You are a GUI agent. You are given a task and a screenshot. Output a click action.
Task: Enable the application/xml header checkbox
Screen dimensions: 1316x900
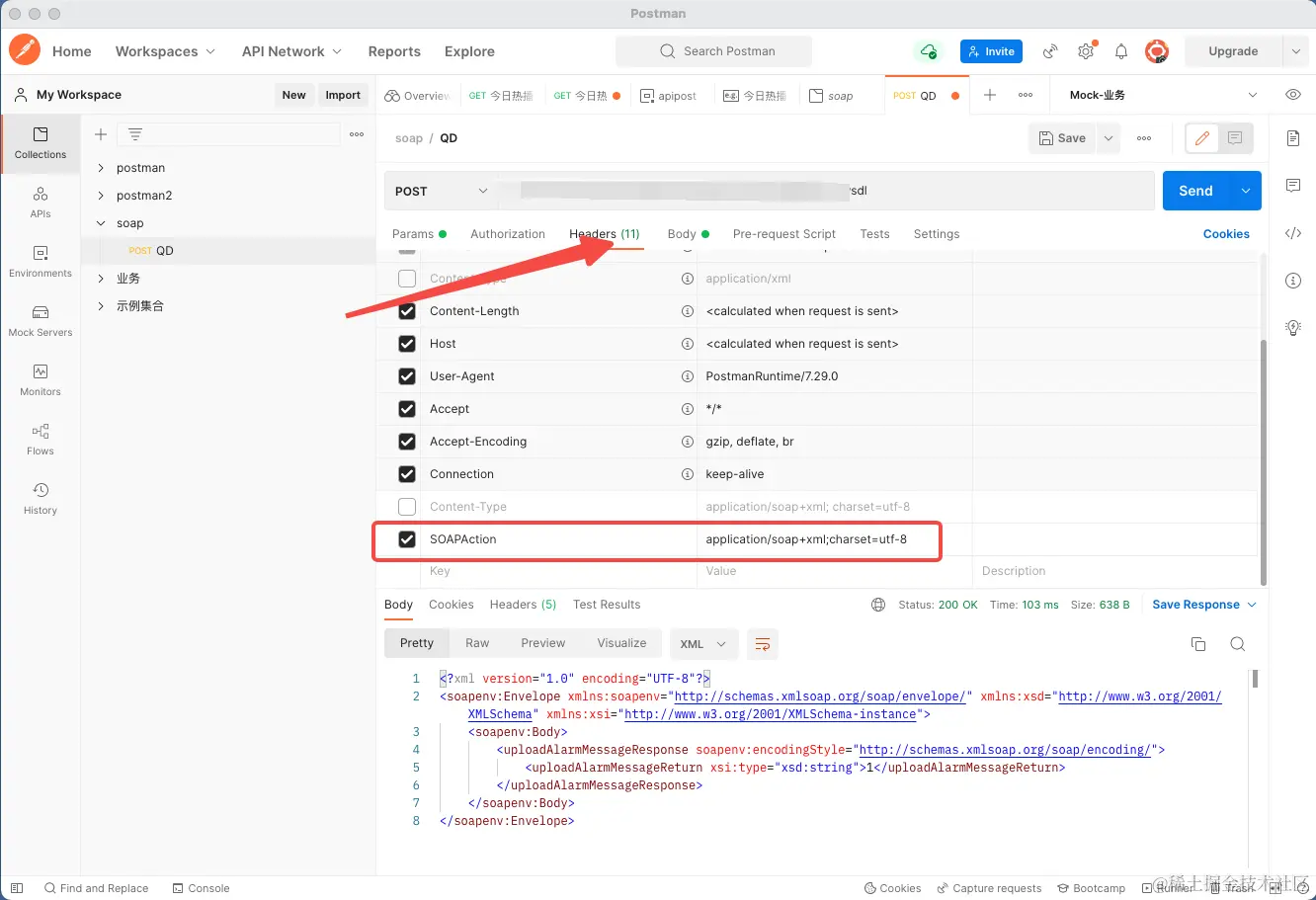tap(407, 279)
